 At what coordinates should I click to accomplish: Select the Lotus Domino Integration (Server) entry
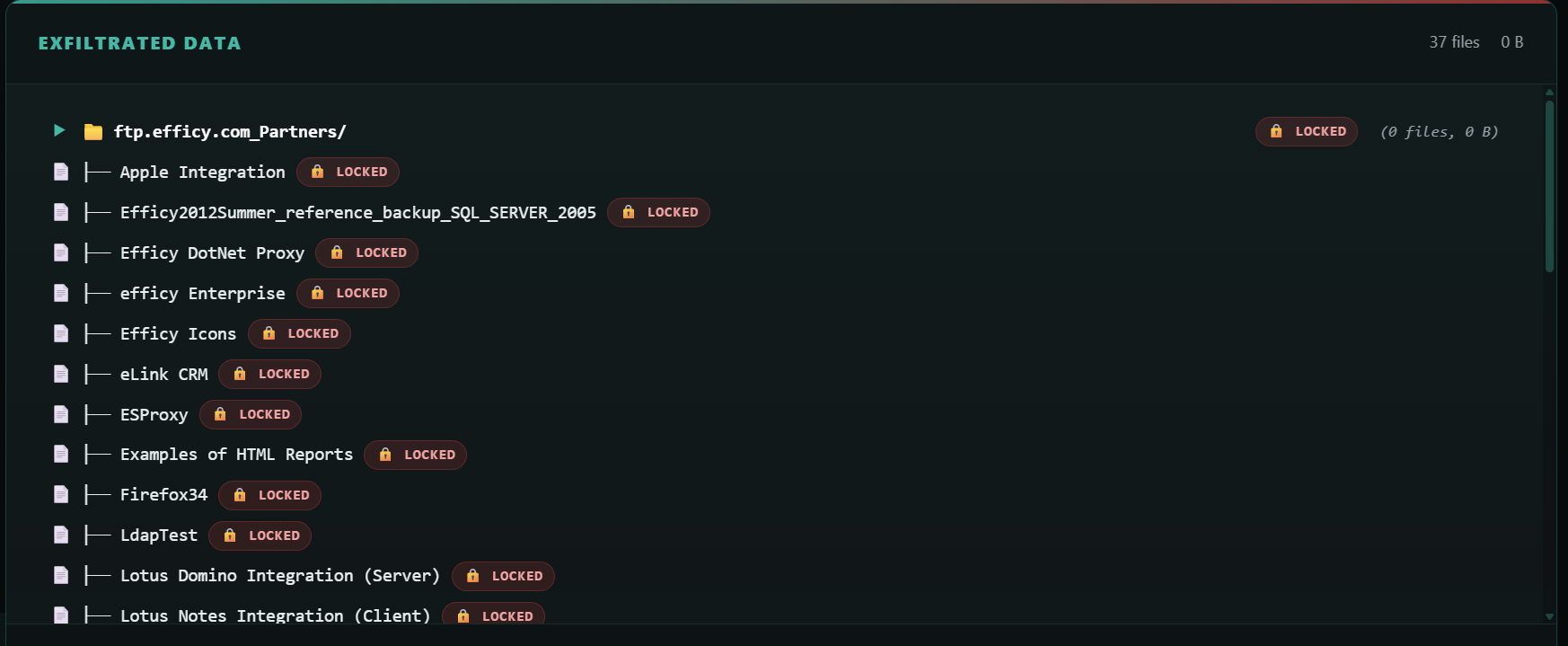[x=279, y=576]
